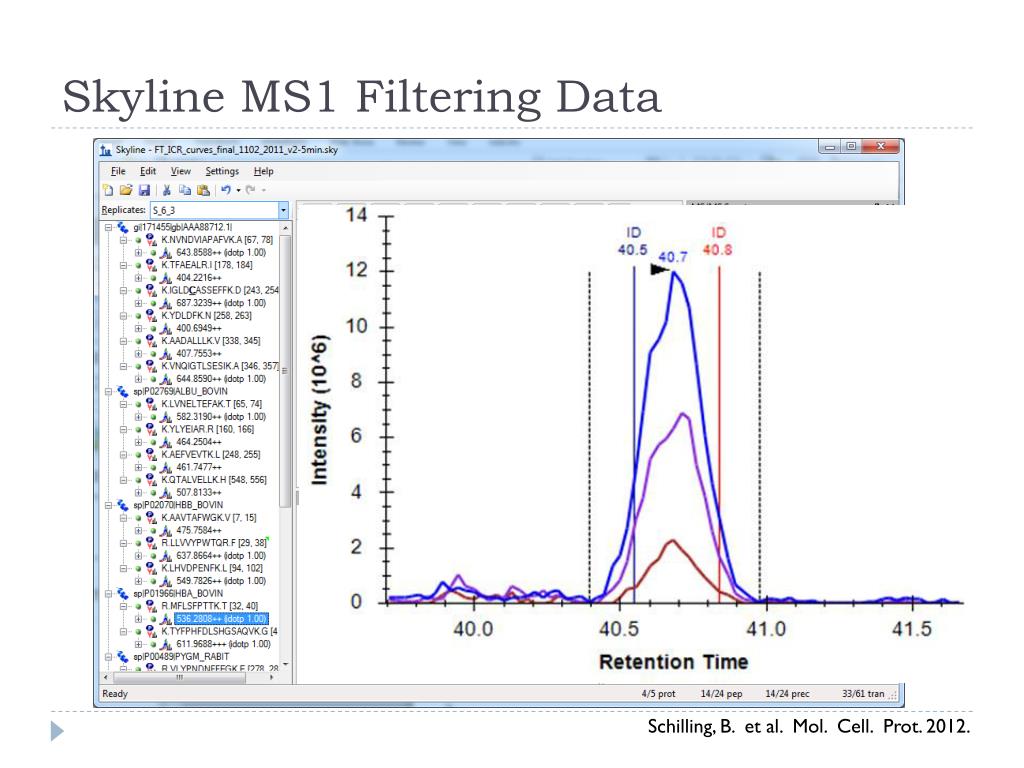Select peptide K.YLYEIAR.R in tree
Image resolution: width=1024 pixels, height=768 pixels.
coord(207,429)
